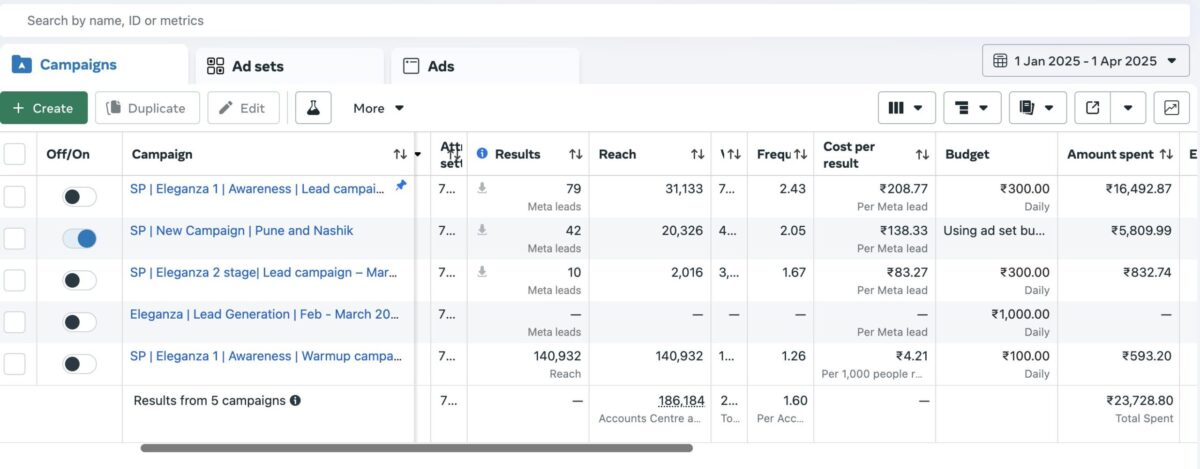
Task: Click amount spent ₹16,492.87 cell
Action: click(1120, 196)
